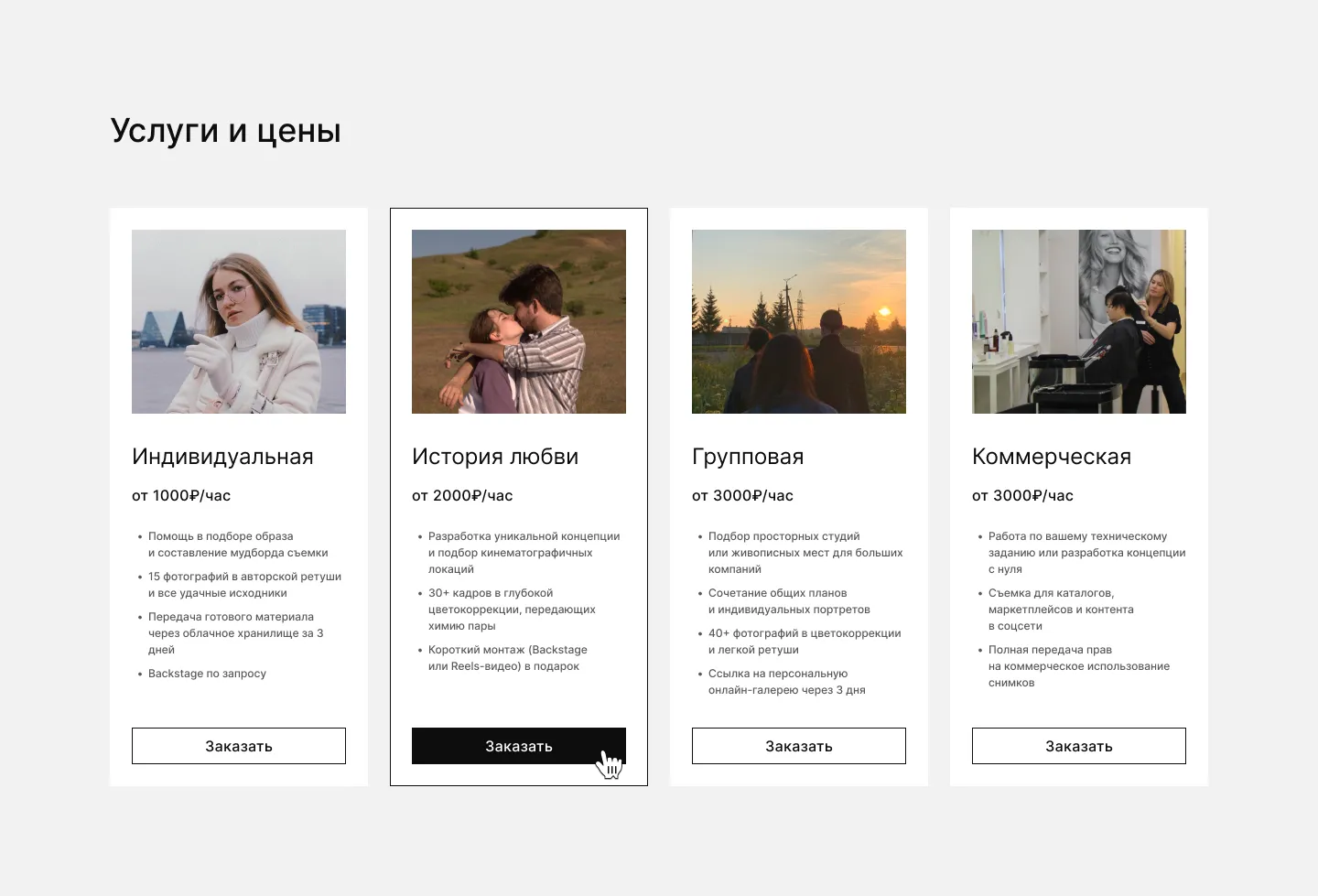Open the couple photo in История любви
1318x896 pixels.
click(518, 321)
